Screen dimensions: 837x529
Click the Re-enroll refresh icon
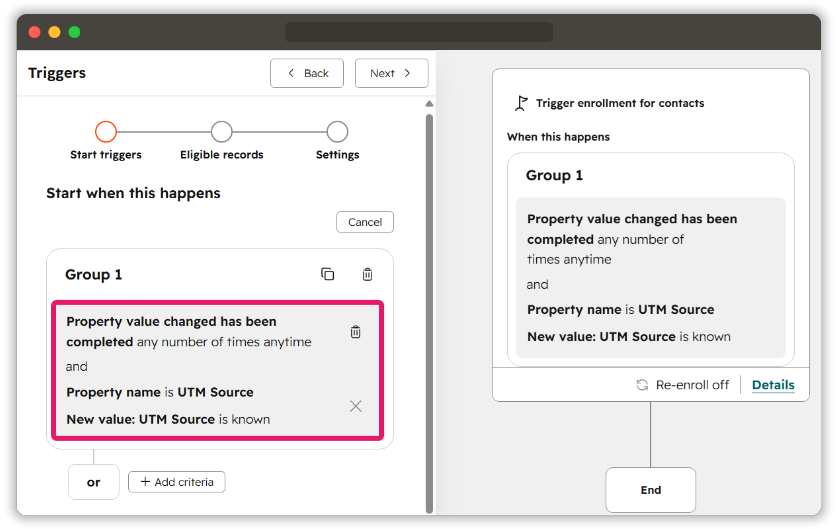pos(642,384)
